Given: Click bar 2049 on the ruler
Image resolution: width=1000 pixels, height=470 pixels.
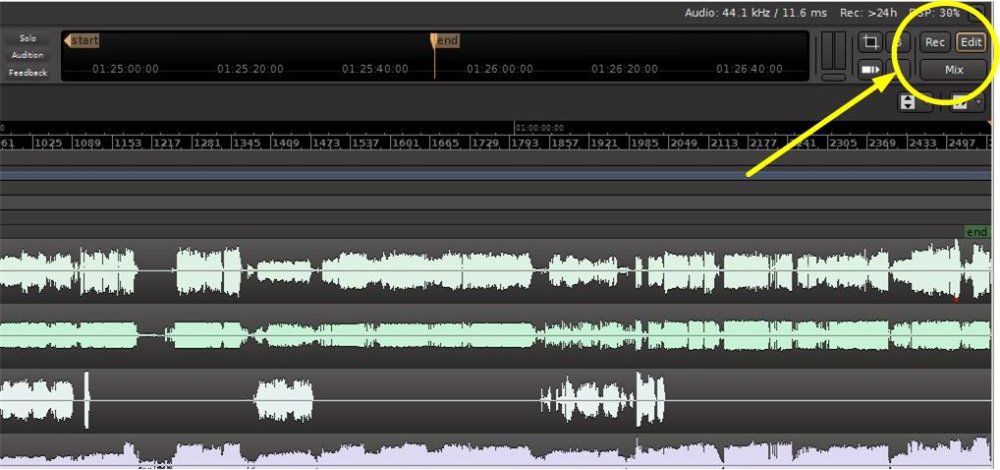Looking at the screenshot, I should pyautogui.click(x=684, y=143).
